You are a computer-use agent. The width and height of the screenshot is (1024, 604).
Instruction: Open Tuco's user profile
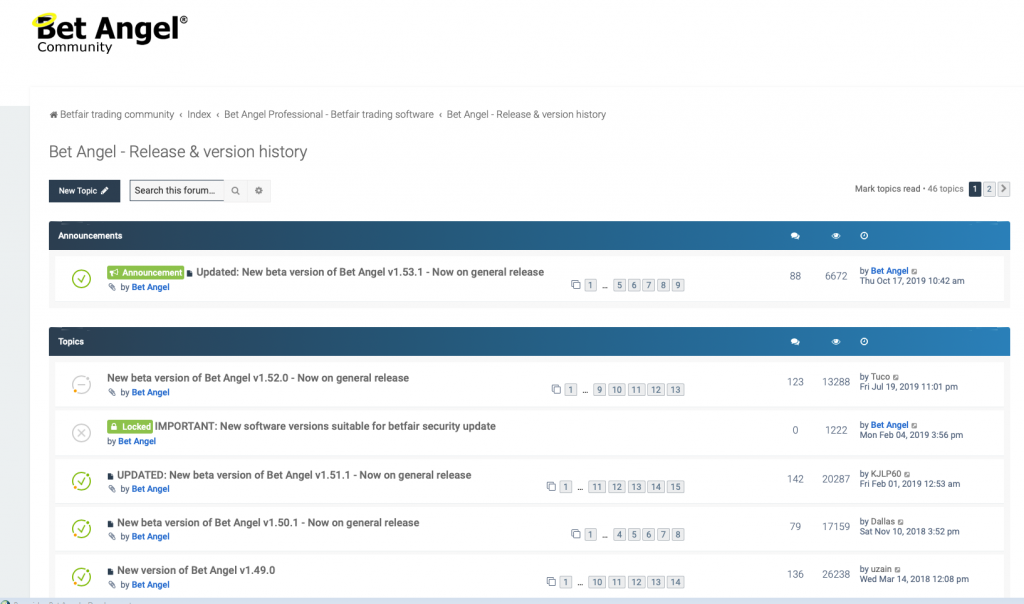click(880, 377)
